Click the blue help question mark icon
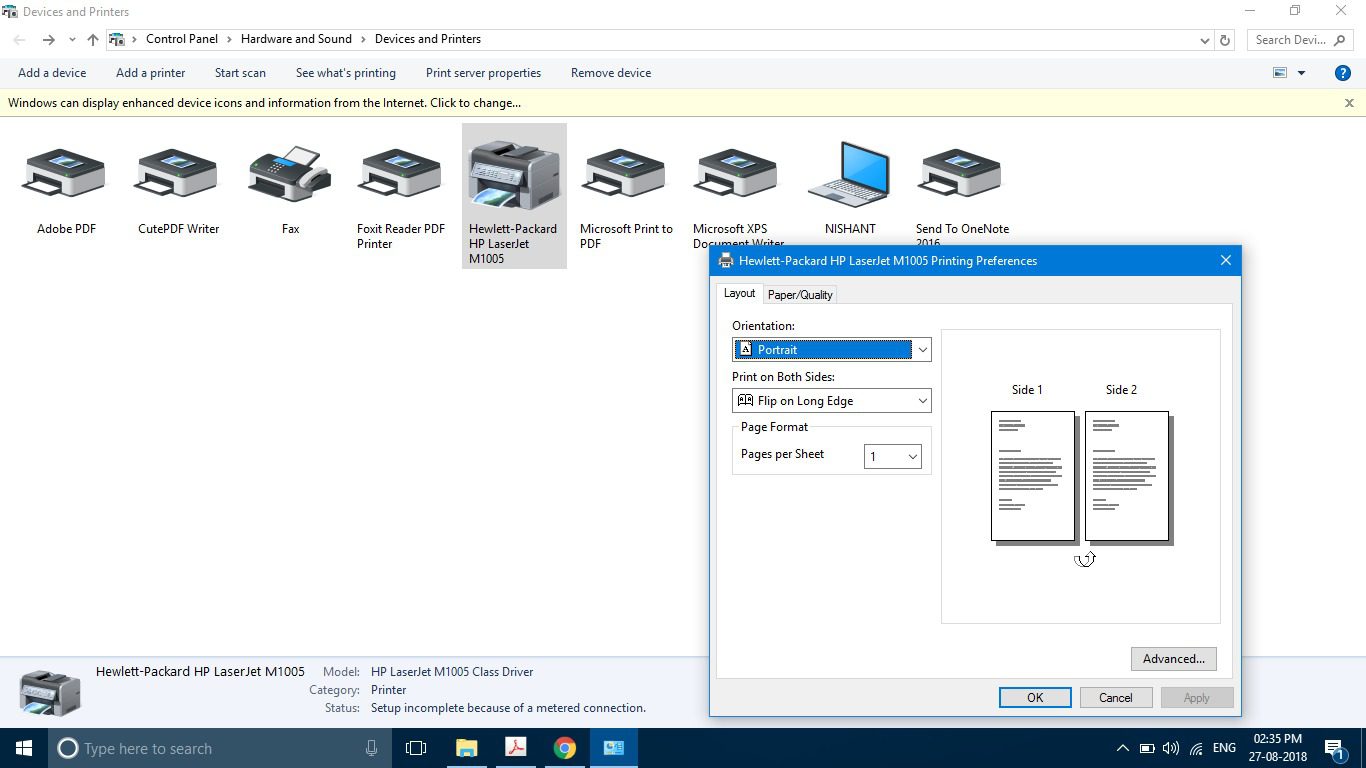The image size is (1366, 768). (x=1343, y=73)
